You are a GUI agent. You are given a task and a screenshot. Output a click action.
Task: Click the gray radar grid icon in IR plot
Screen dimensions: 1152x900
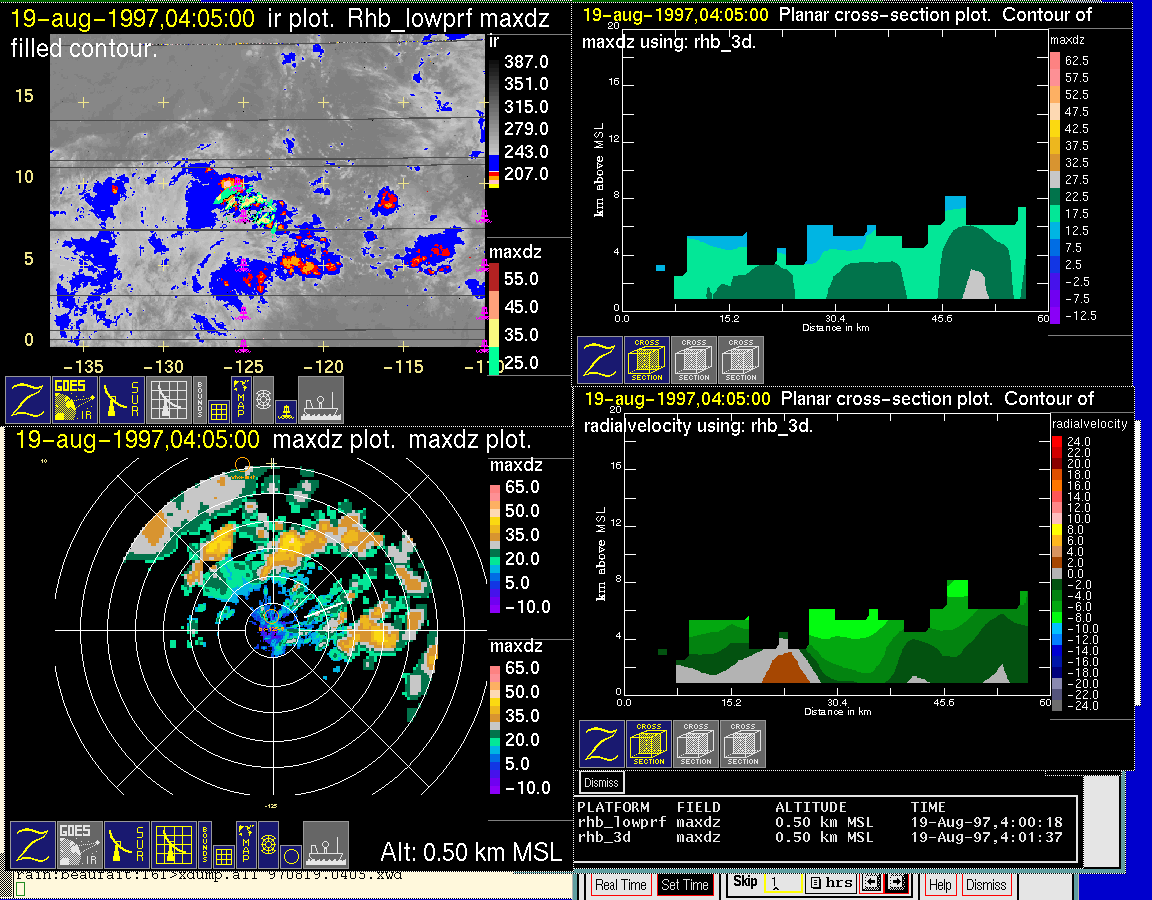coord(169,400)
